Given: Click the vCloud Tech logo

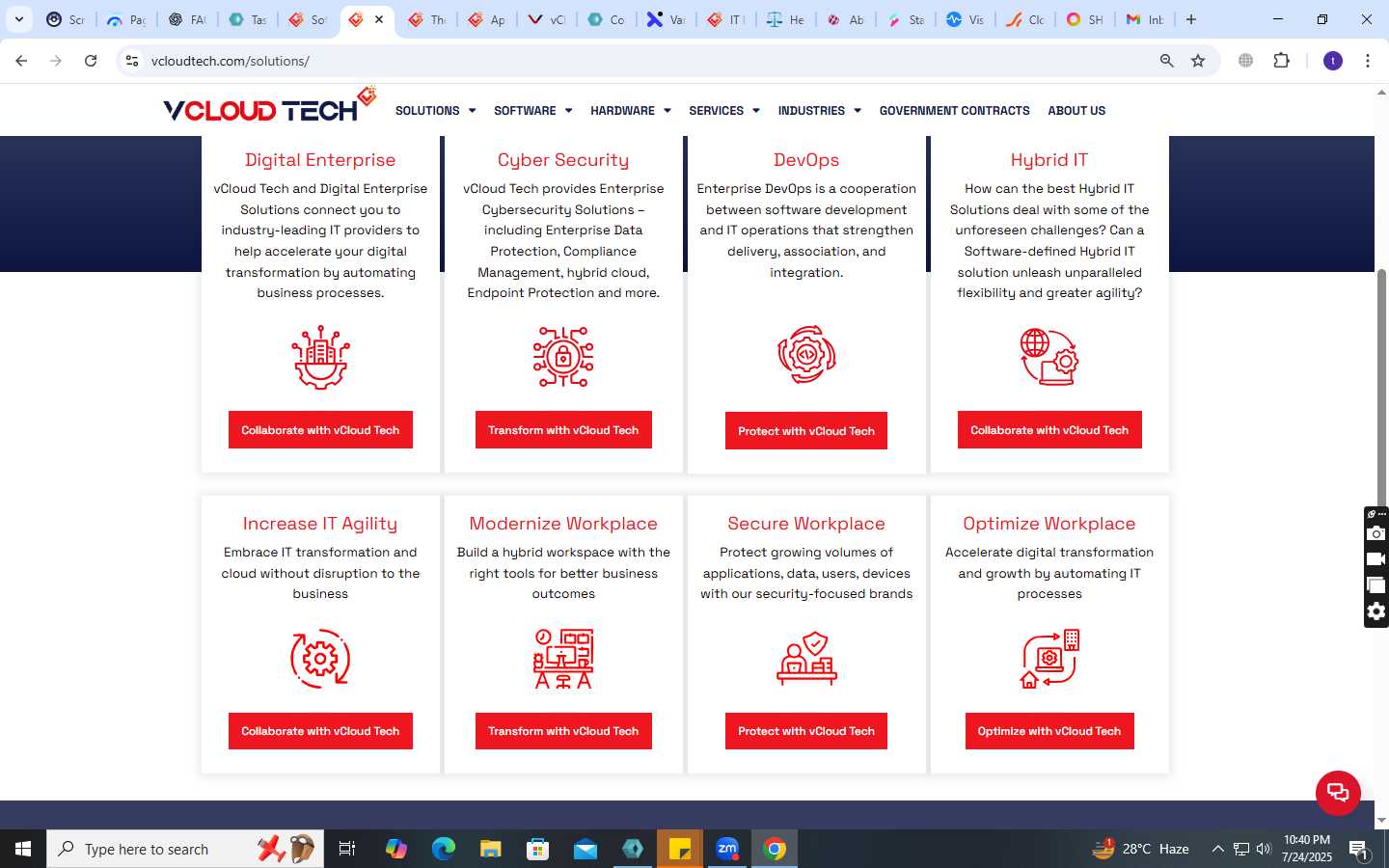Looking at the screenshot, I should [269, 105].
